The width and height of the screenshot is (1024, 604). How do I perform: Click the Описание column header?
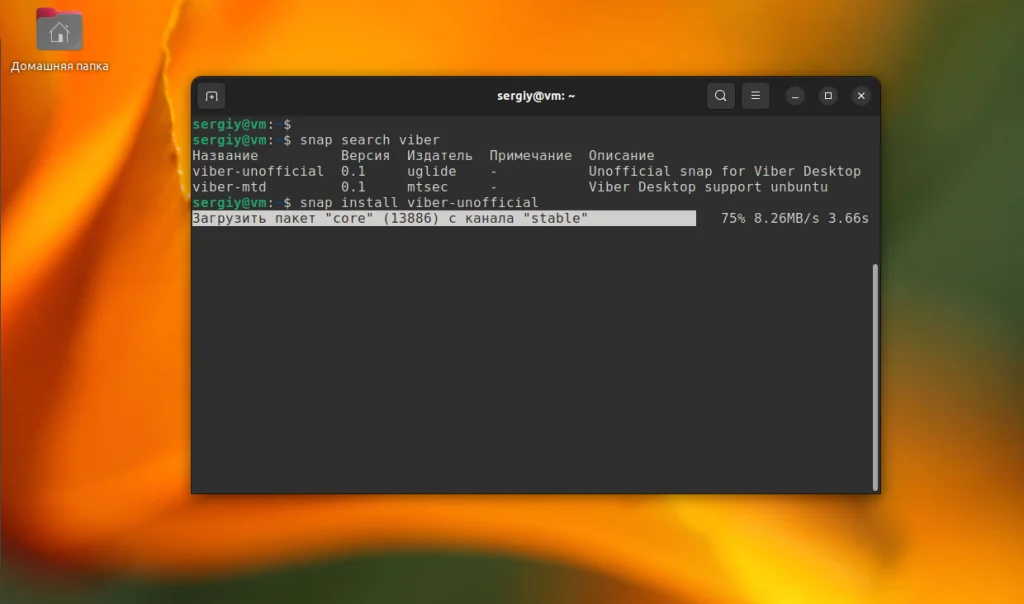(x=621, y=155)
